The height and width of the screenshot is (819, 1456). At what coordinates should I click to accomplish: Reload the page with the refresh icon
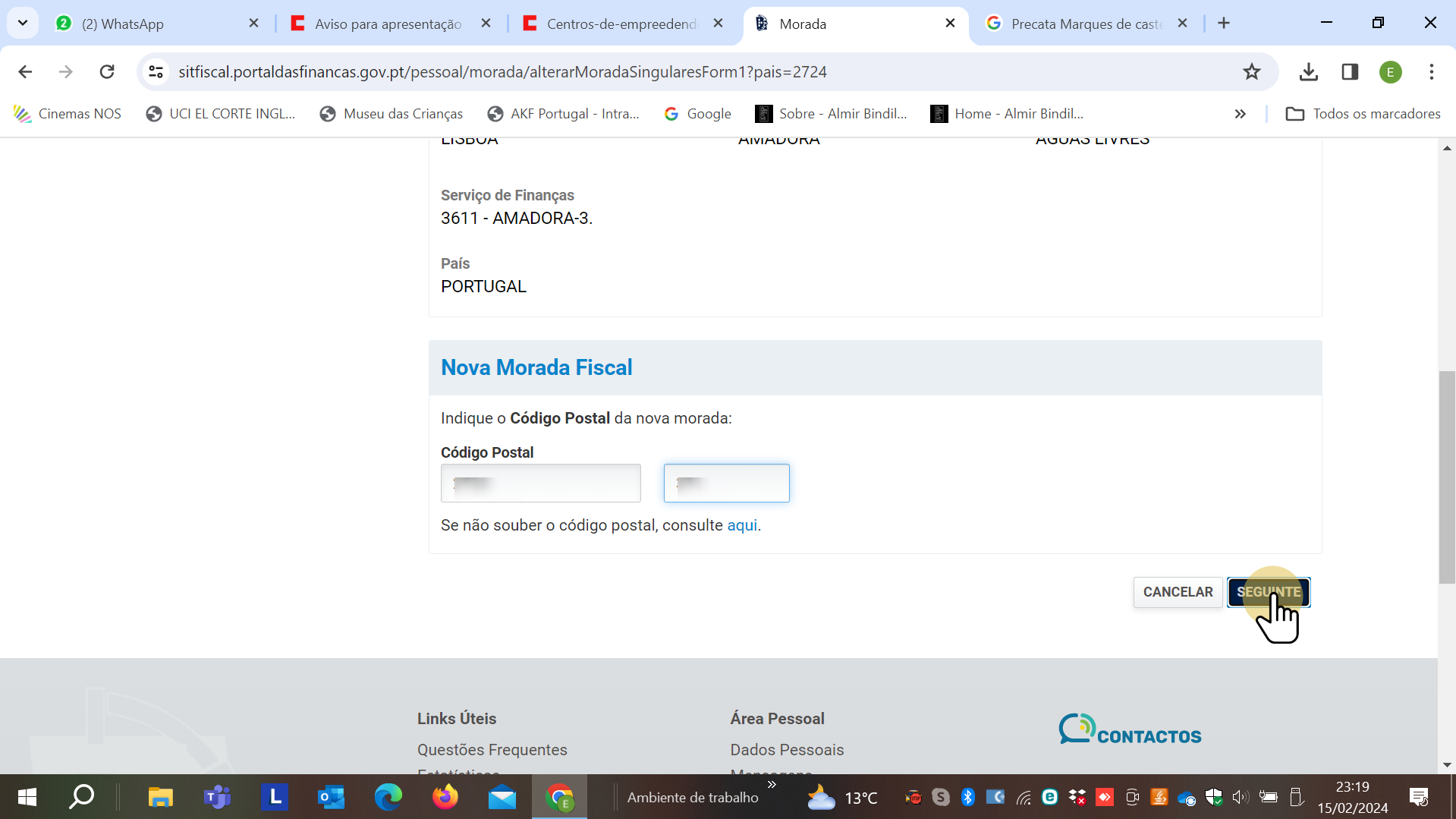tap(107, 72)
